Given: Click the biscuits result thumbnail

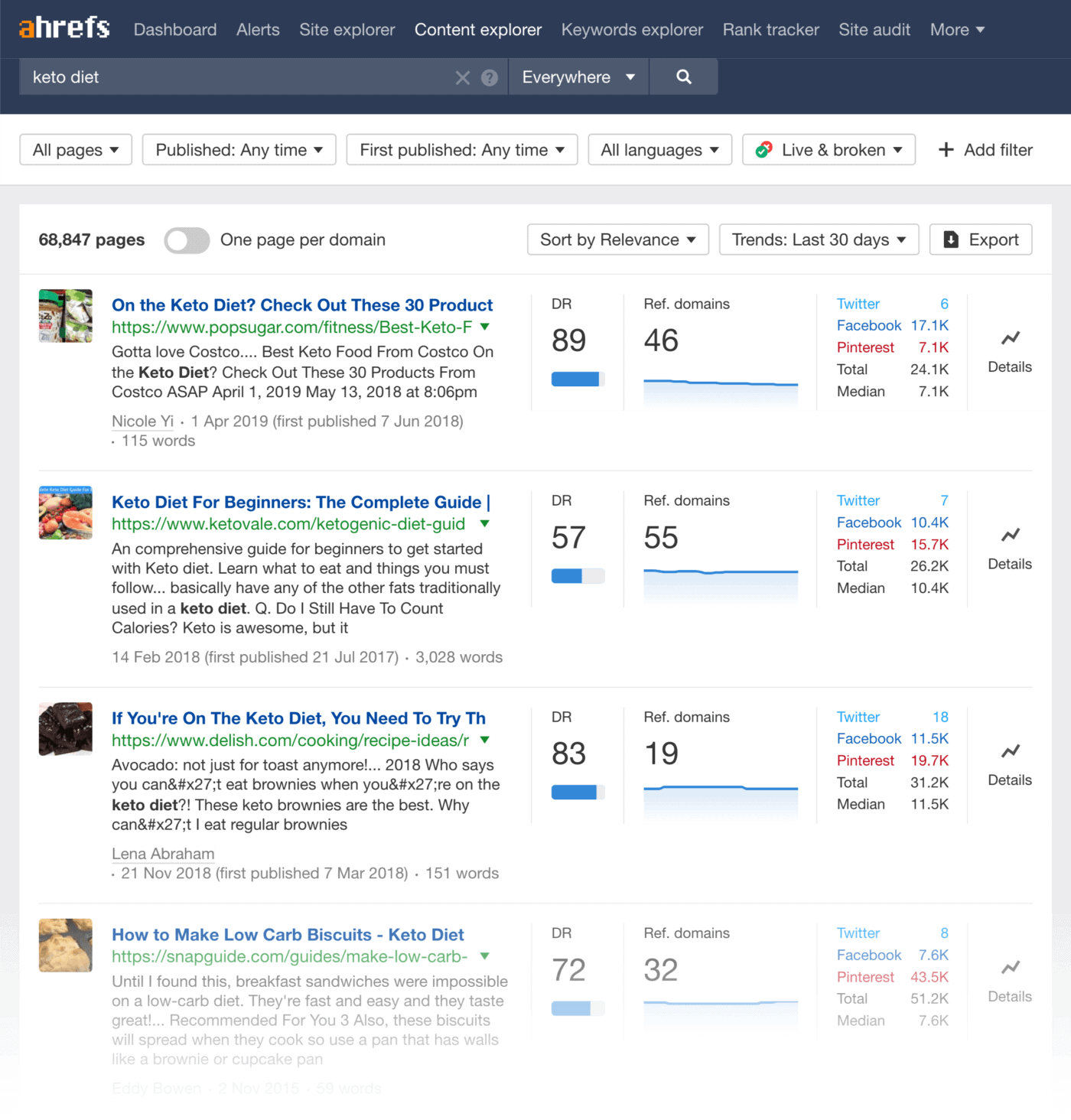Looking at the screenshot, I should pos(66,946).
